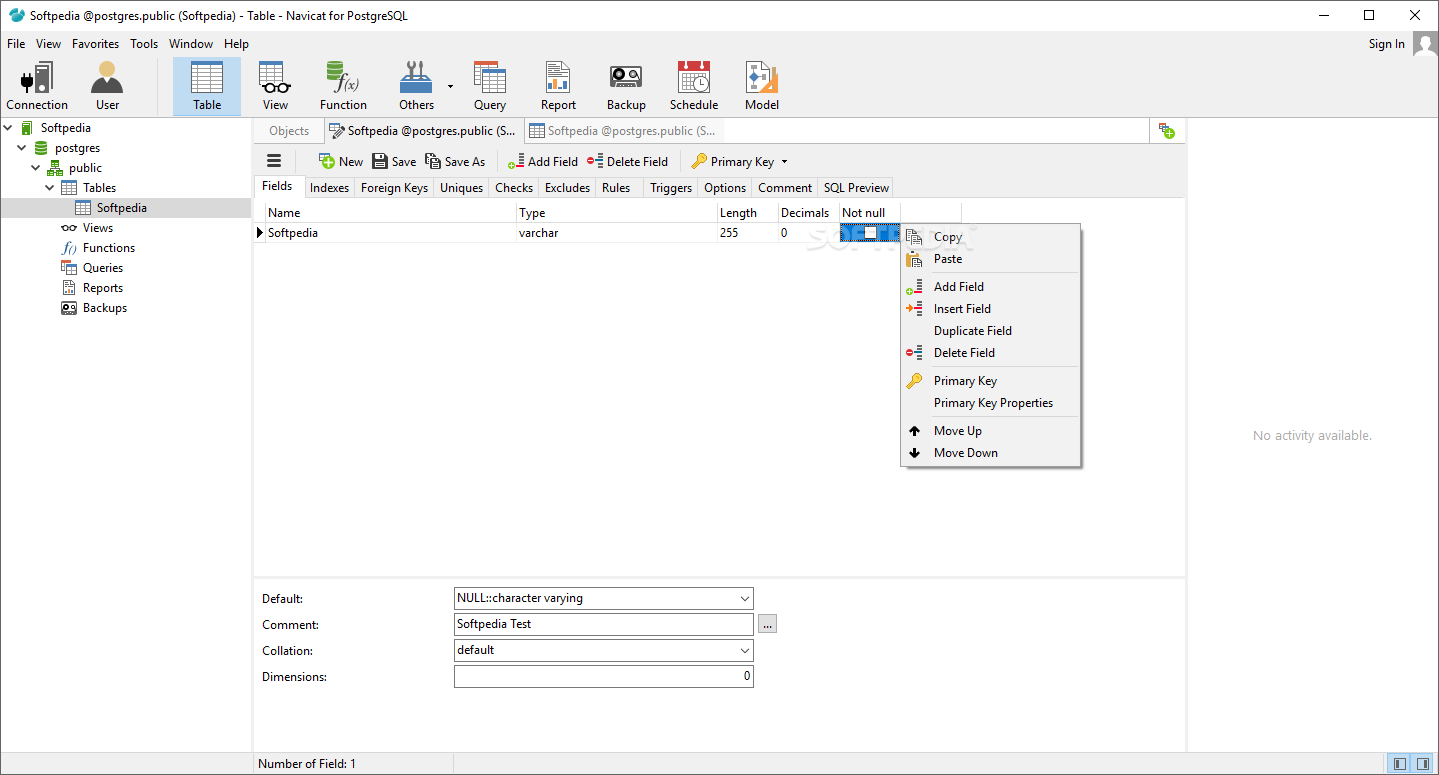This screenshot has height=775, width=1439.
Task: Open the View objects toolbar icon
Action: pos(275,86)
